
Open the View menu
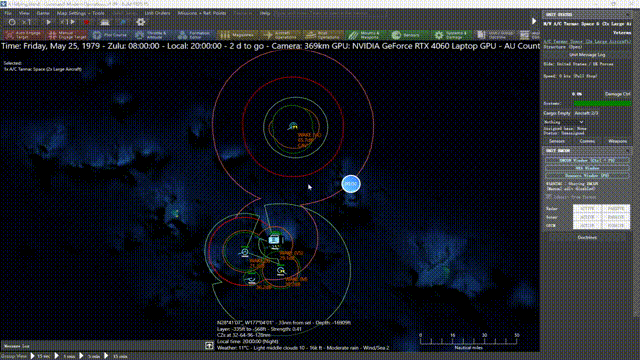click(24, 13)
